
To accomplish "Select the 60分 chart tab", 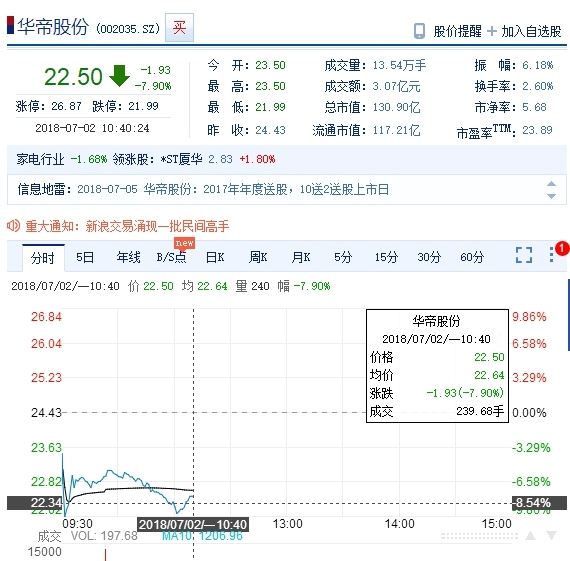I will 472,257.
